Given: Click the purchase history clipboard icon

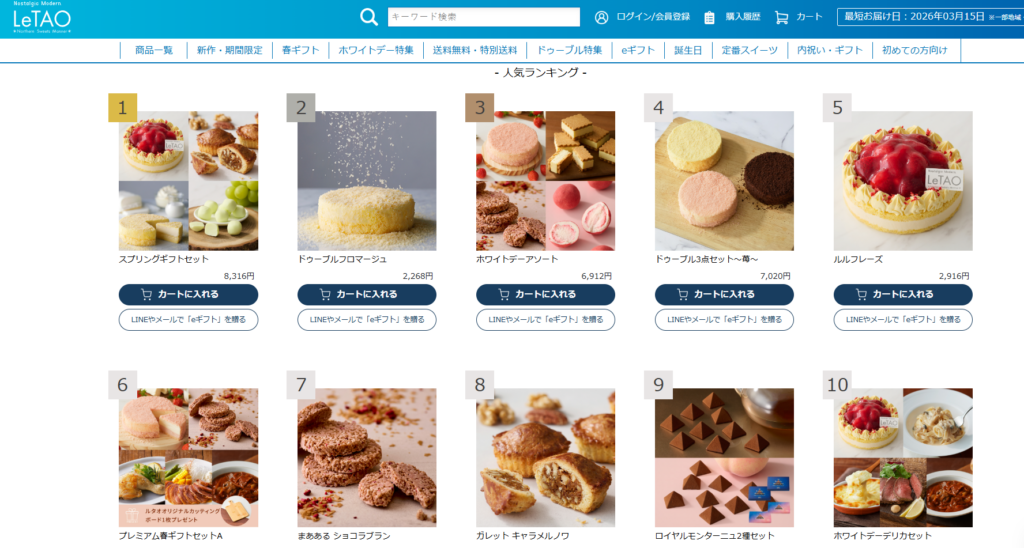Looking at the screenshot, I should [x=709, y=18].
